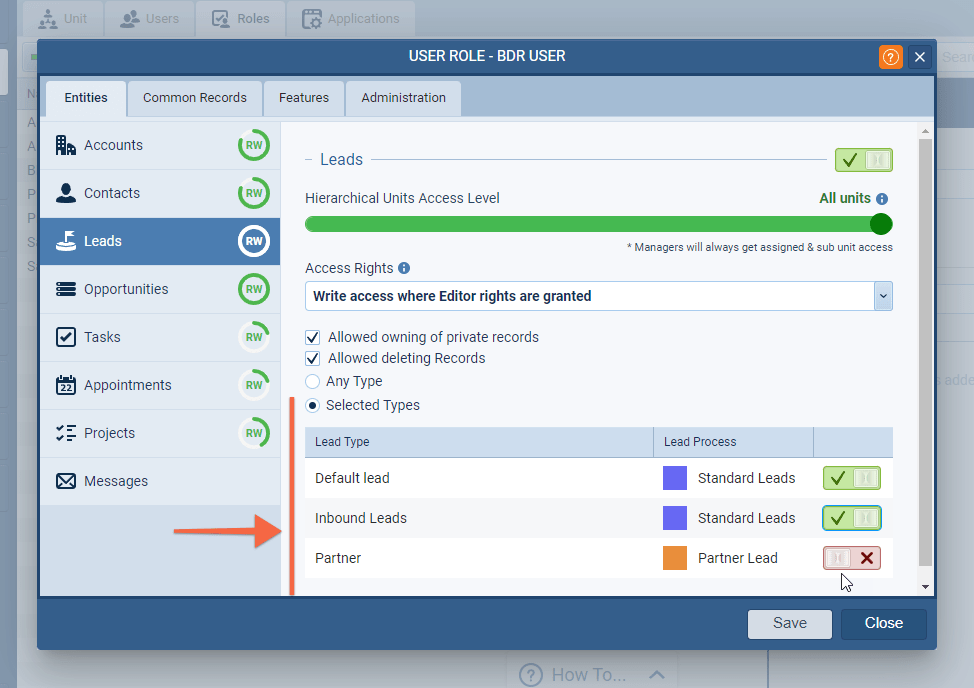Click the Appointments calendar icon
Screen dimensions: 974x688
pos(66,385)
